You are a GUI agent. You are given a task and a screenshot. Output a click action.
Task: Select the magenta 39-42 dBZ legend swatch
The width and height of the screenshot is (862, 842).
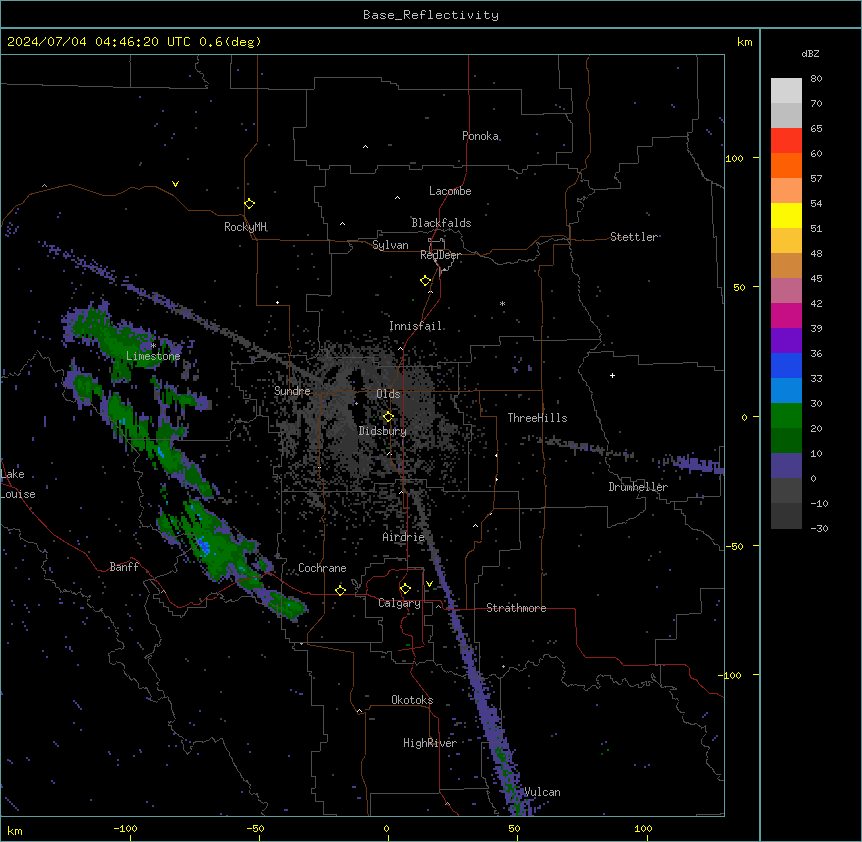[x=786, y=315]
